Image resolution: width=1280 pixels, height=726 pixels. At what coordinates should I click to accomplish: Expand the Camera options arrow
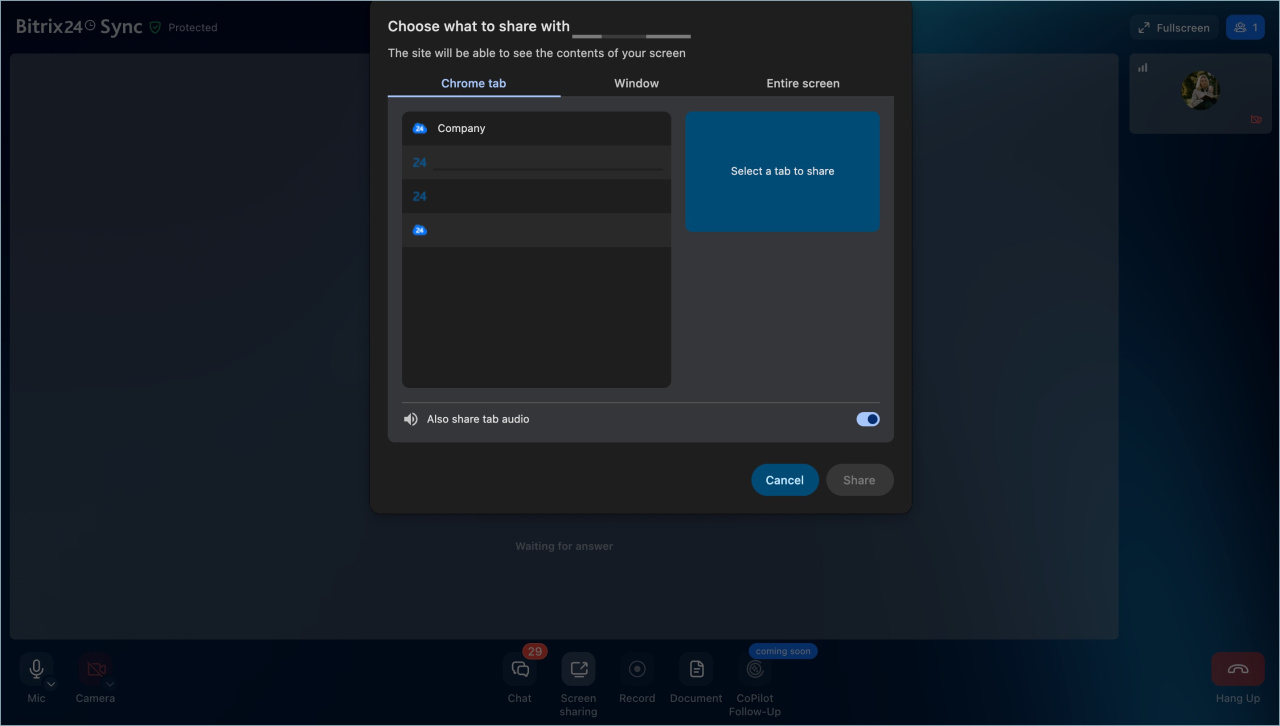click(110, 684)
